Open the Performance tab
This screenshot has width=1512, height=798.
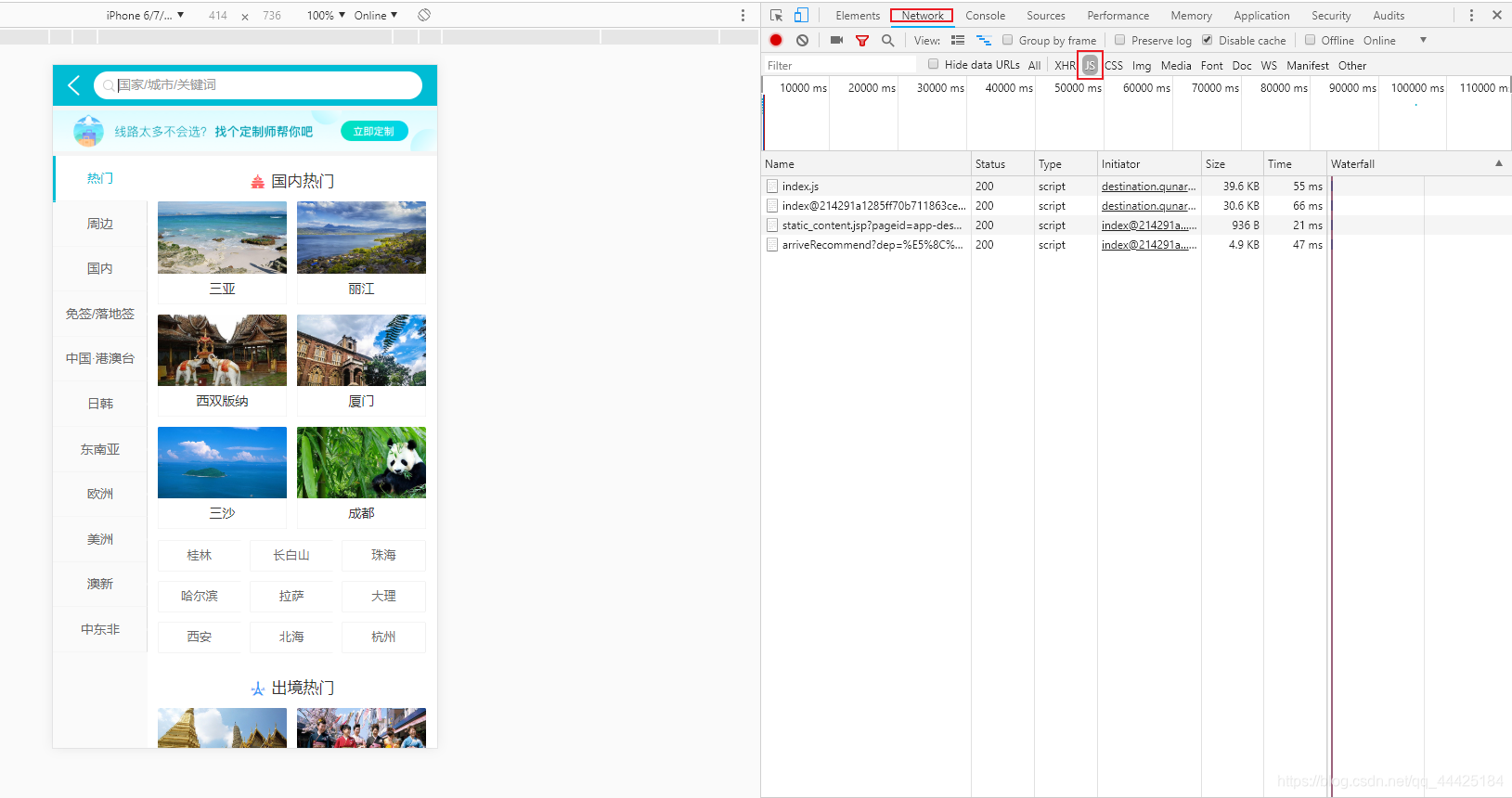tap(1118, 15)
